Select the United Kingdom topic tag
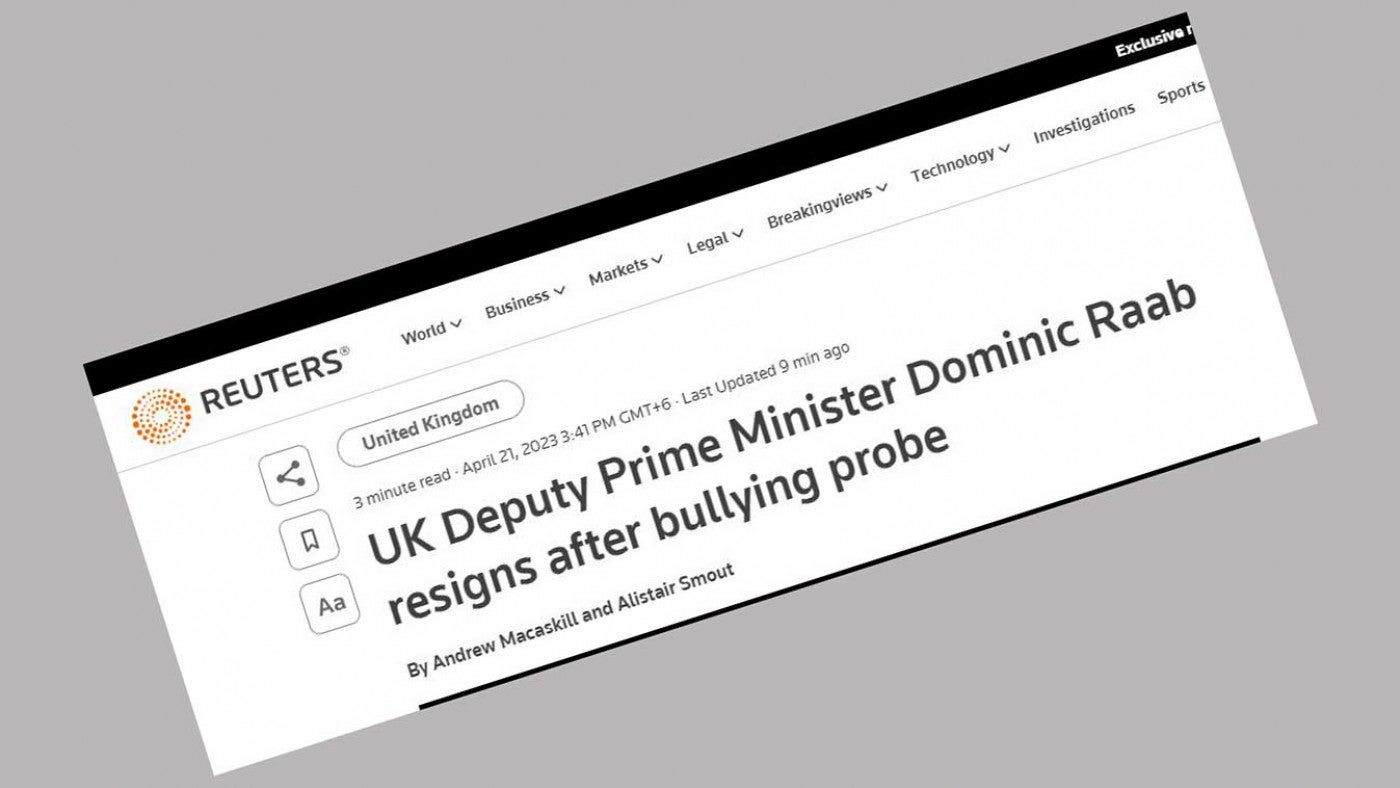 point(430,424)
